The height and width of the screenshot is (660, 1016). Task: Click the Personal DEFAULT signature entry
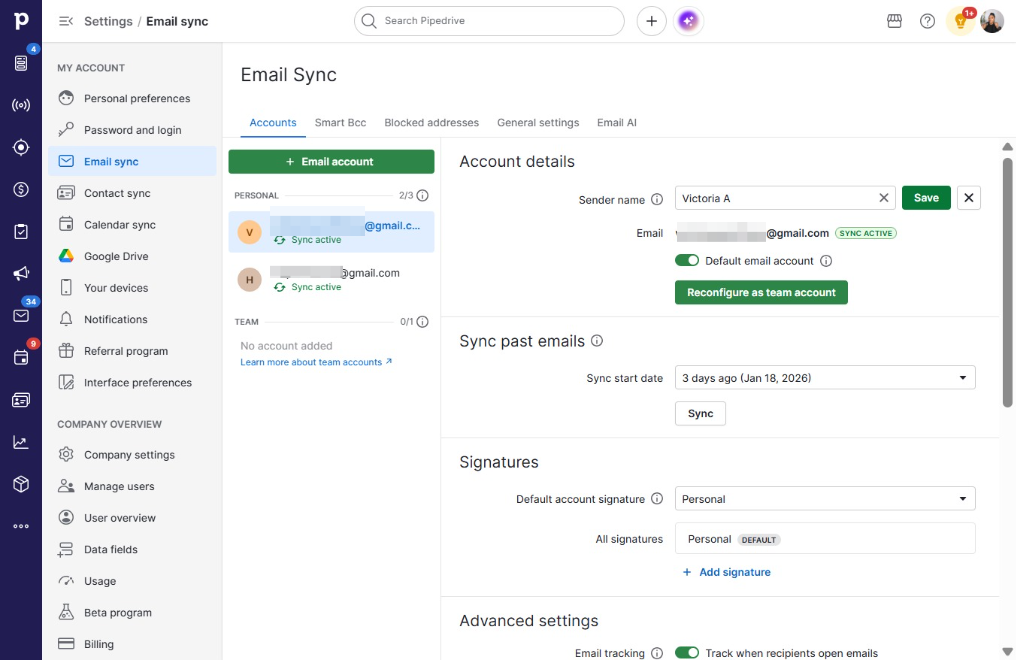pyautogui.click(x=825, y=539)
